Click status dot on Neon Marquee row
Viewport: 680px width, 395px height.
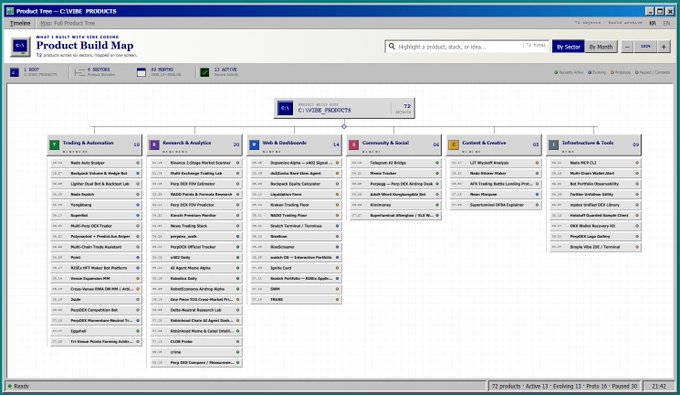[537, 194]
